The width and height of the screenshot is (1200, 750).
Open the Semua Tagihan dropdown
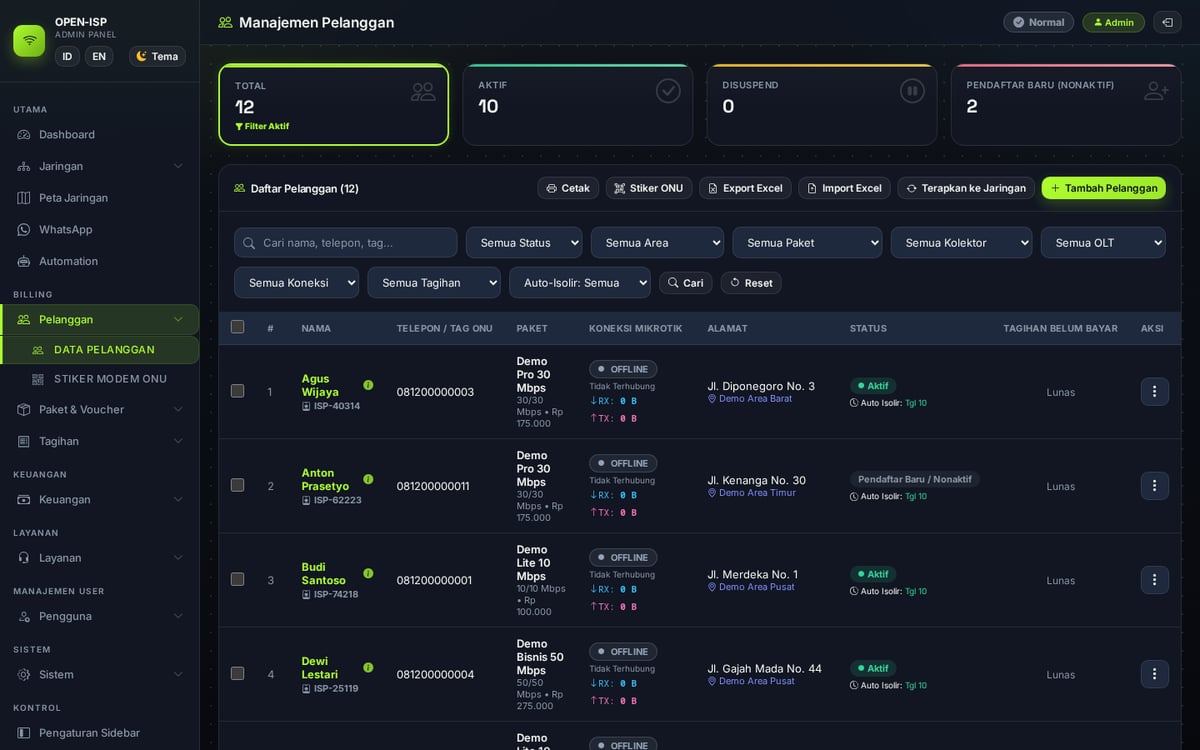[x=434, y=283]
